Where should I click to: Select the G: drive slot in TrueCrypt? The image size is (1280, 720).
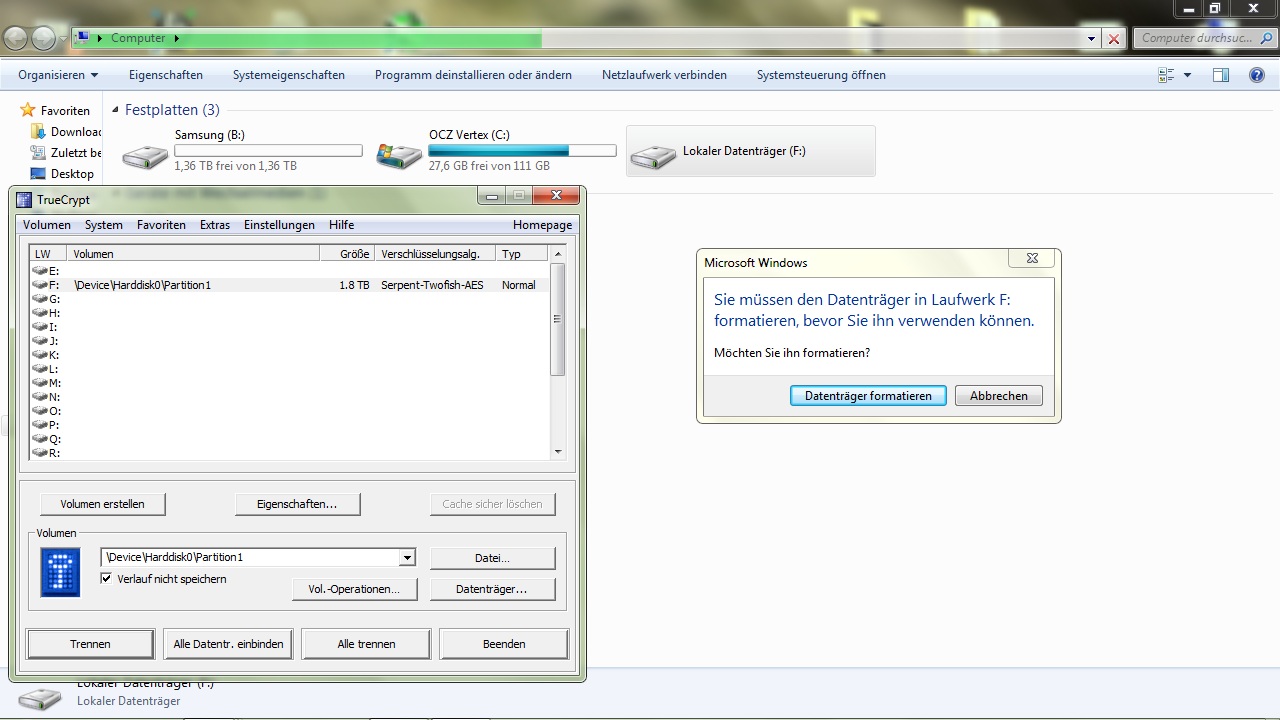[290, 299]
